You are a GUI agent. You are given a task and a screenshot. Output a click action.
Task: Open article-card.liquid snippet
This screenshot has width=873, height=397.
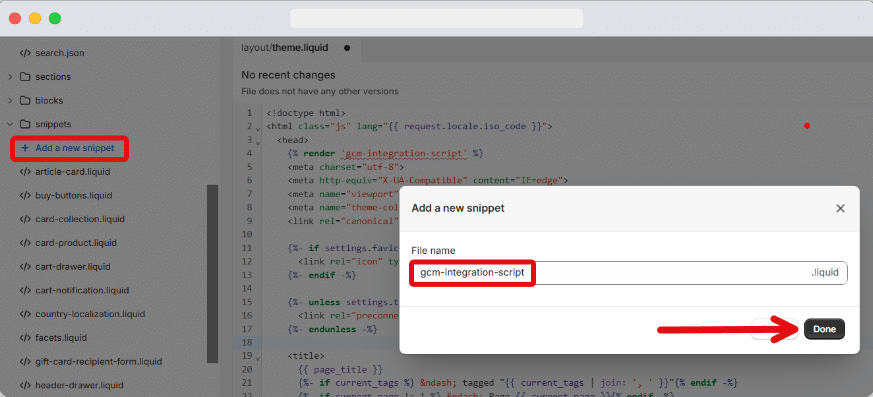[x=72, y=172]
